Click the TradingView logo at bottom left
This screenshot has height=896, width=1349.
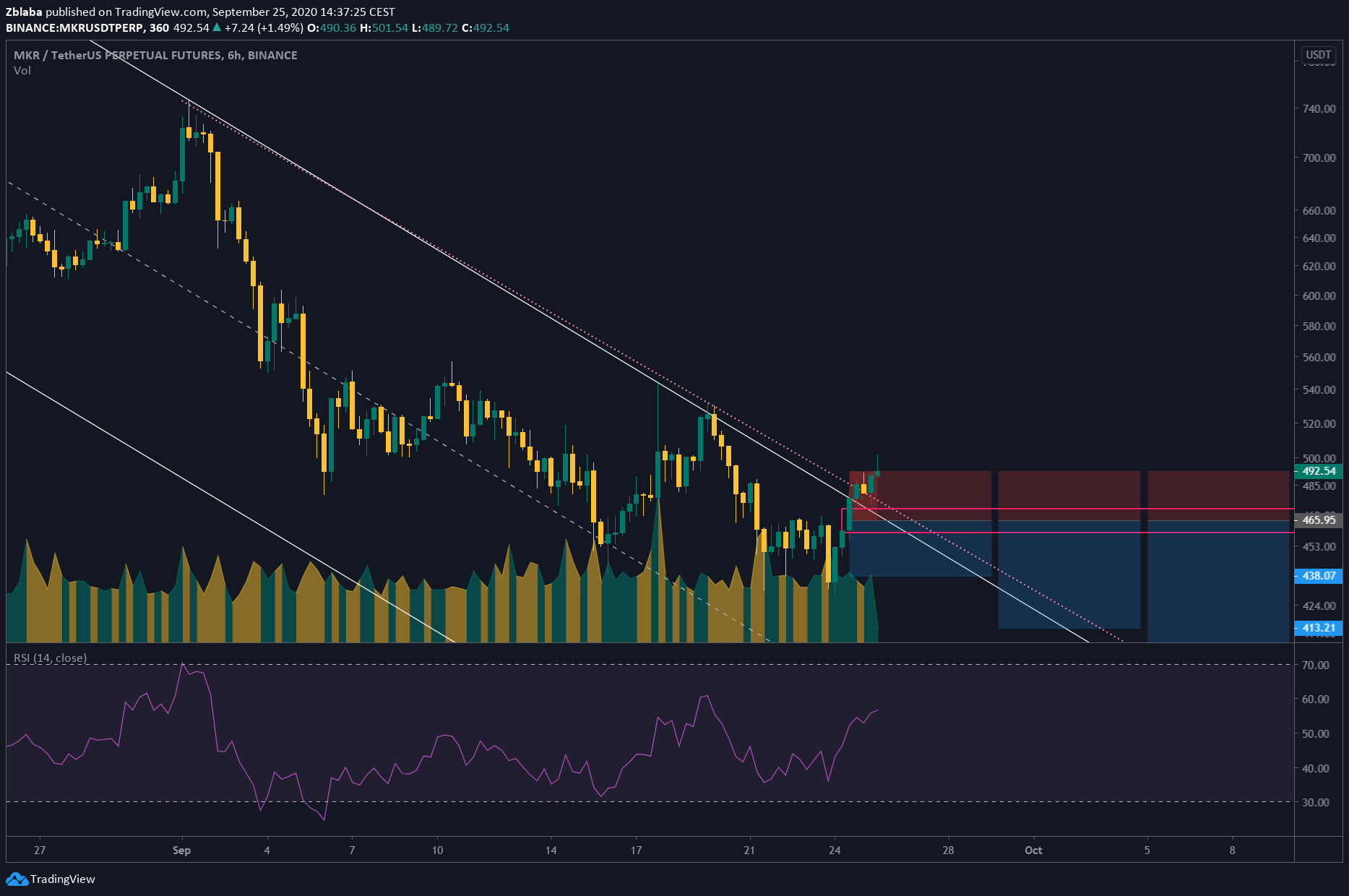pyautogui.click(x=51, y=879)
